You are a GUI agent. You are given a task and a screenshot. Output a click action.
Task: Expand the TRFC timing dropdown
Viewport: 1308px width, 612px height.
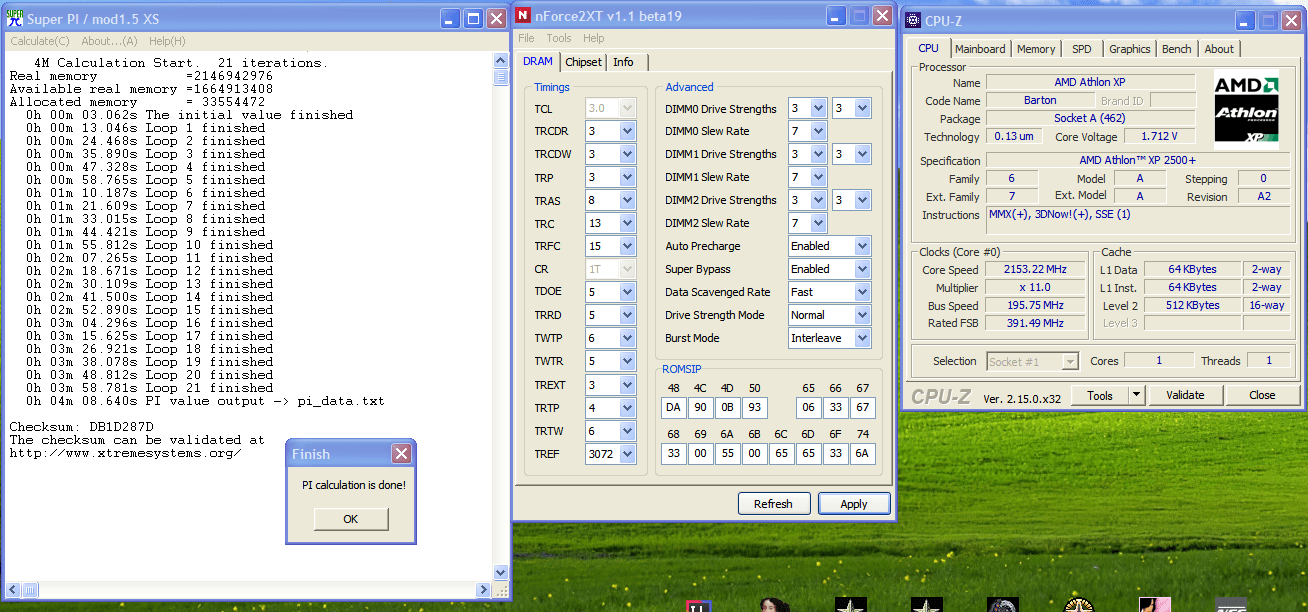tap(628, 246)
